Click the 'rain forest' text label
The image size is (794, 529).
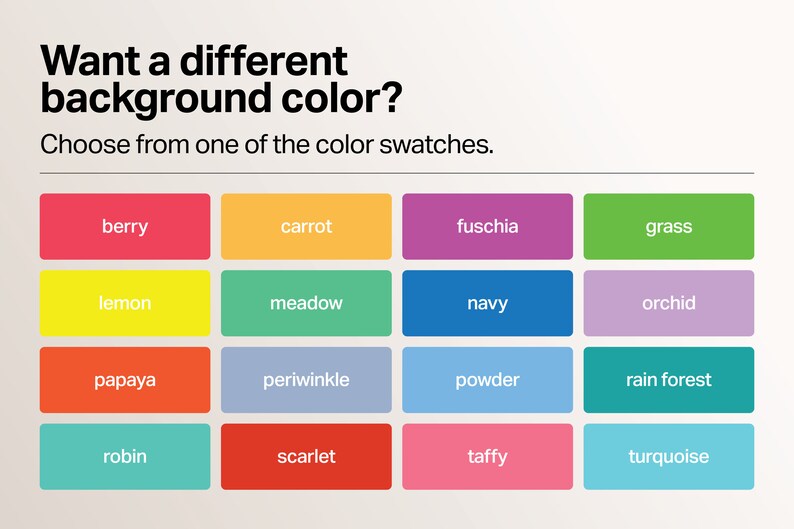(668, 380)
